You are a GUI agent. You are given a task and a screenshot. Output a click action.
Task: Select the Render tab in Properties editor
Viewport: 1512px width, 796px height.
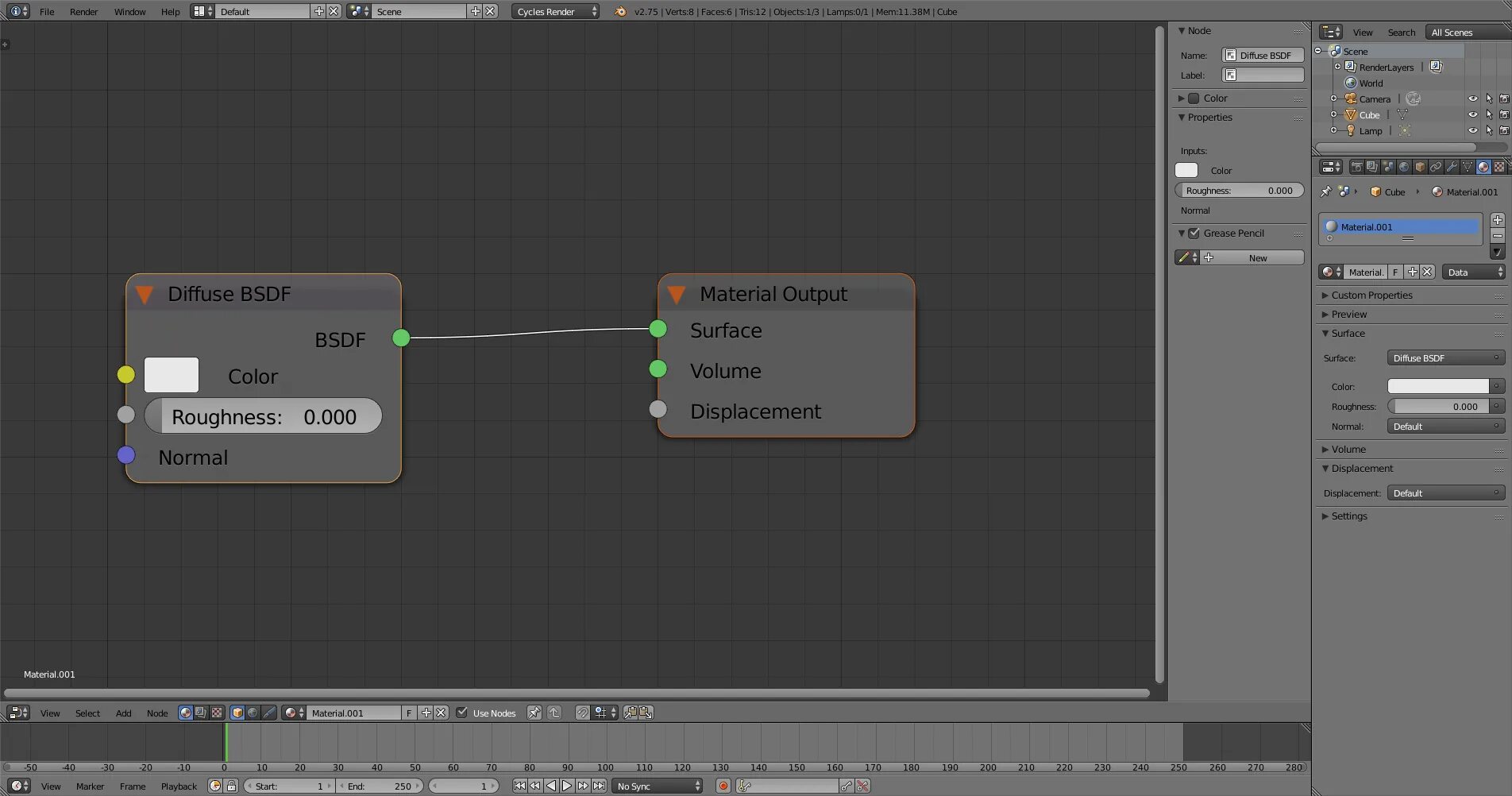(x=1356, y=167)
